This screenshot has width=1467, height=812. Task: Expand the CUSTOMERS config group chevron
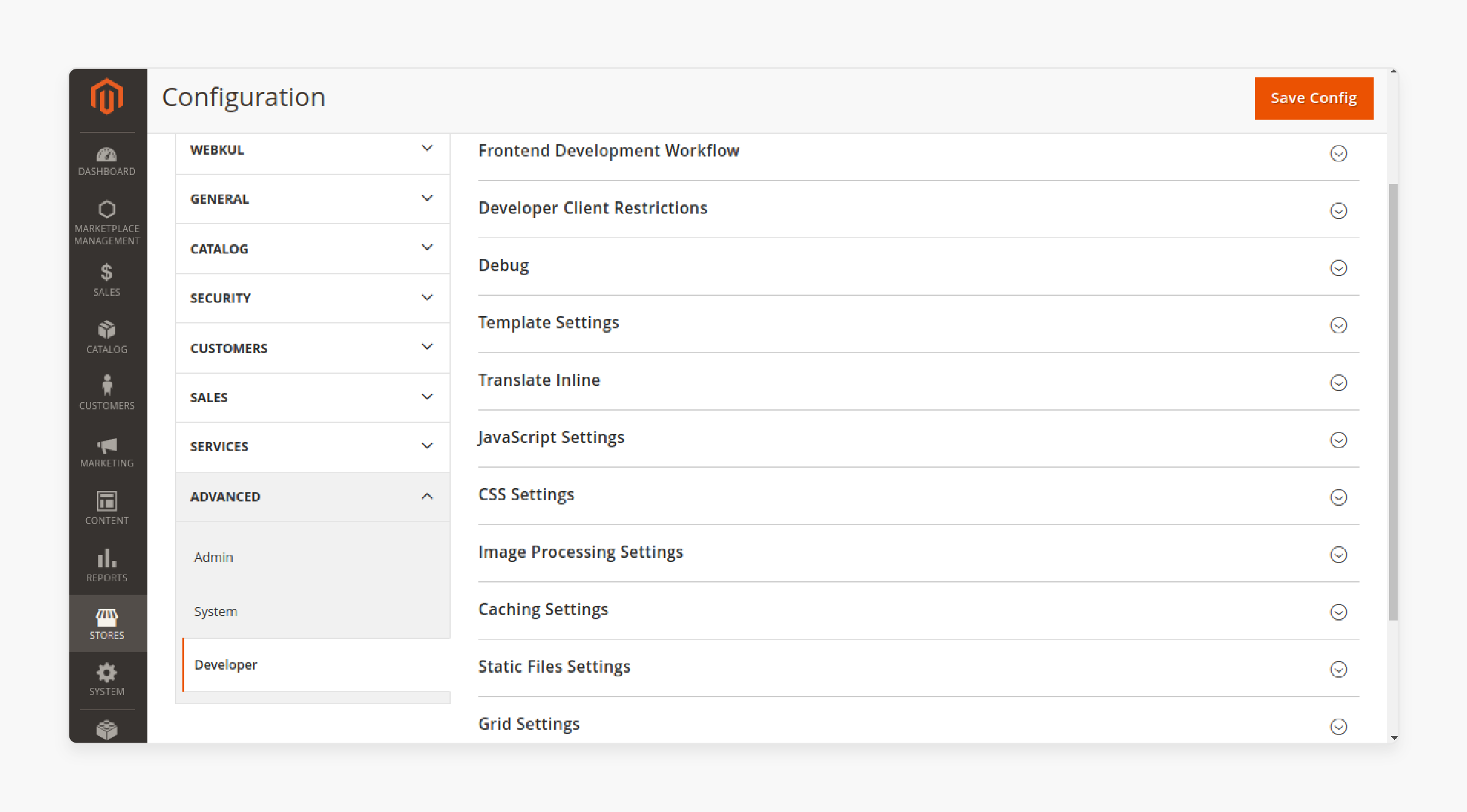click(x=427, y=347)
